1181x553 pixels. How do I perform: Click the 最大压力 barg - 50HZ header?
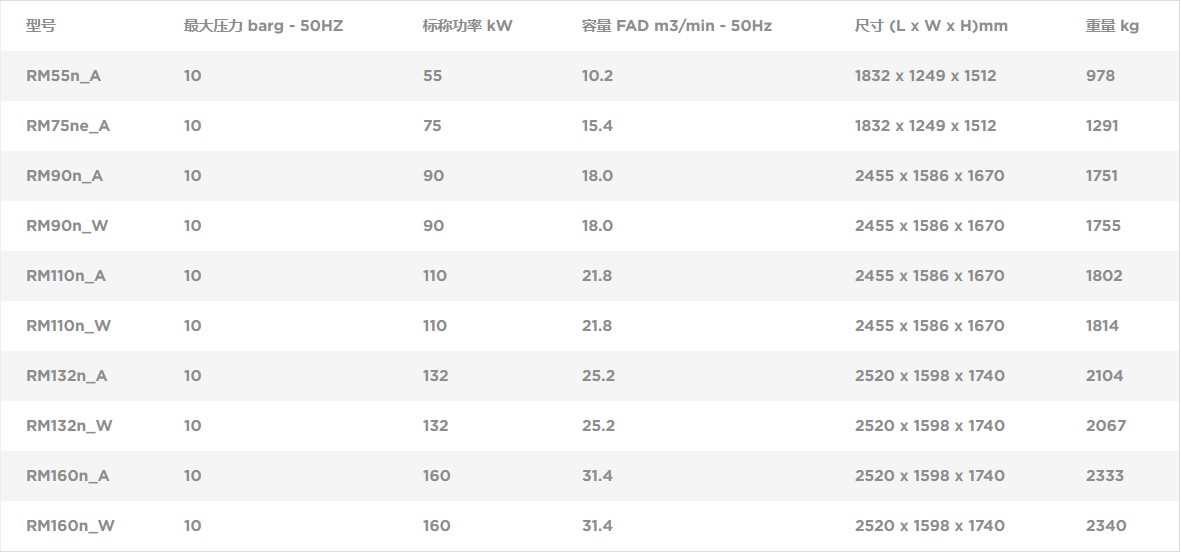[x=264, y=26]
